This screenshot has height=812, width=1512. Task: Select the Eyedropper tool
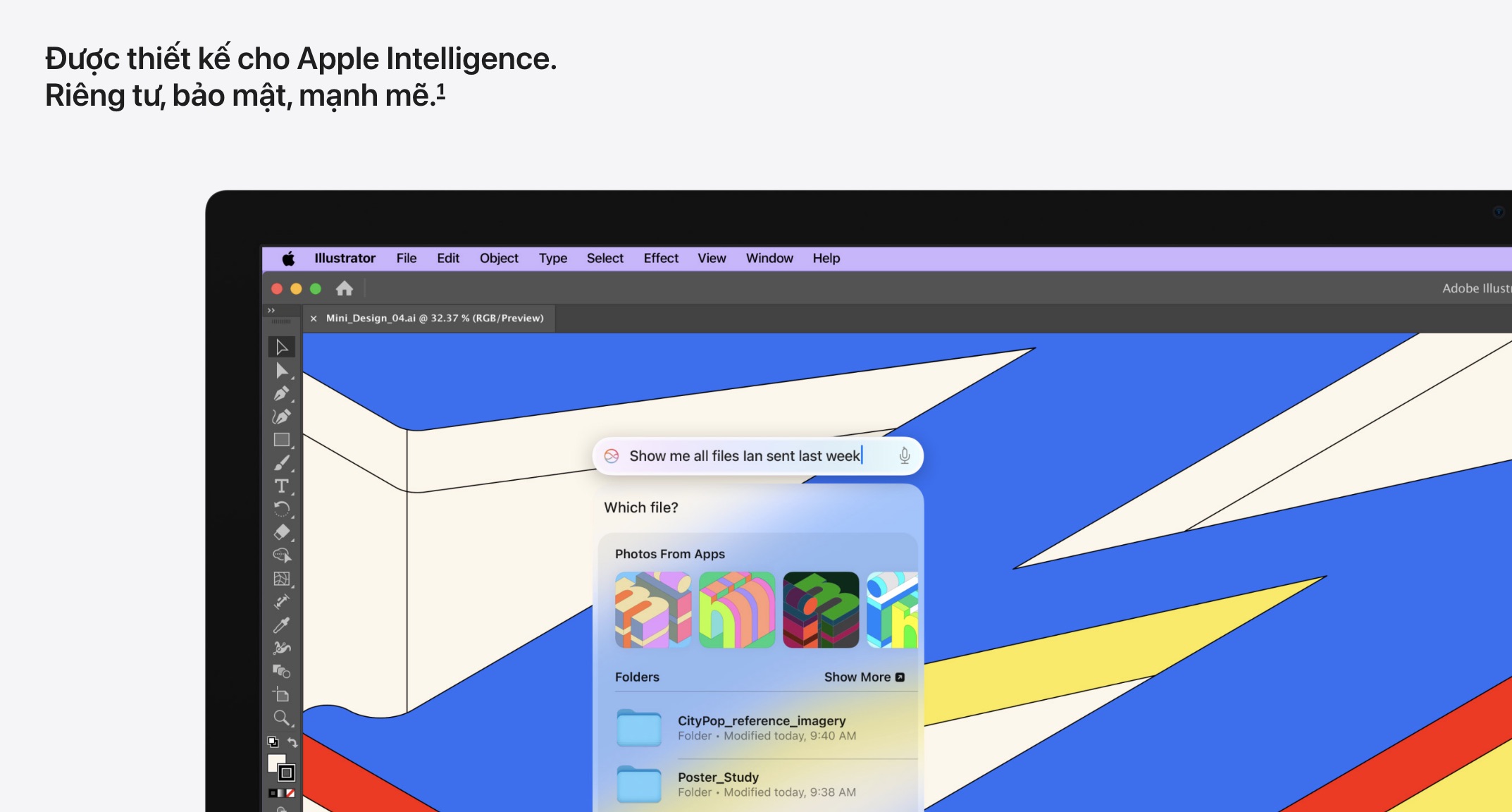click(281, 625)
